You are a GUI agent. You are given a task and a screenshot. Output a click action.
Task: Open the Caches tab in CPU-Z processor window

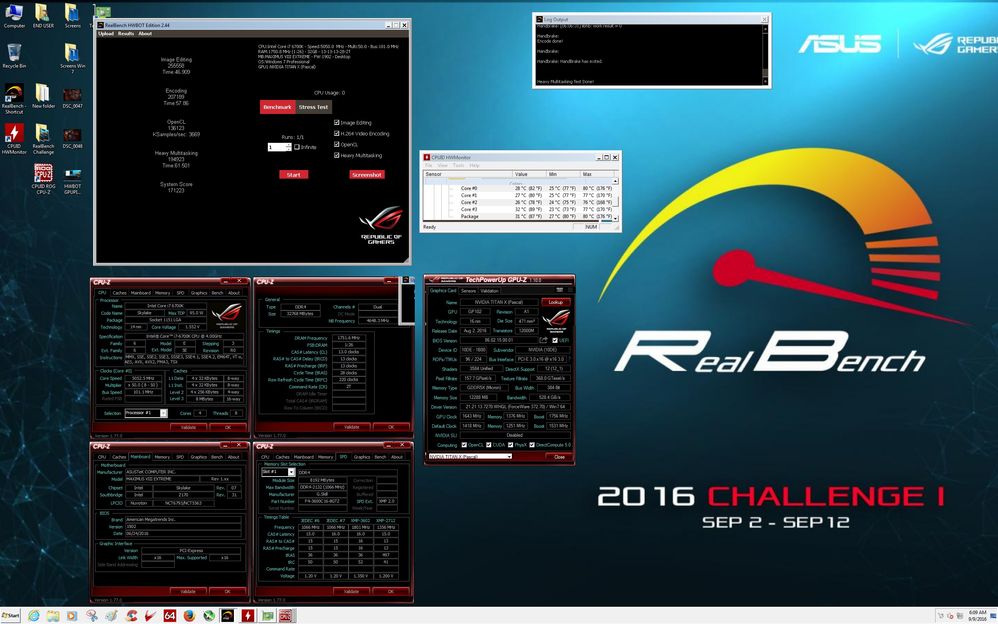pos(119,293)
